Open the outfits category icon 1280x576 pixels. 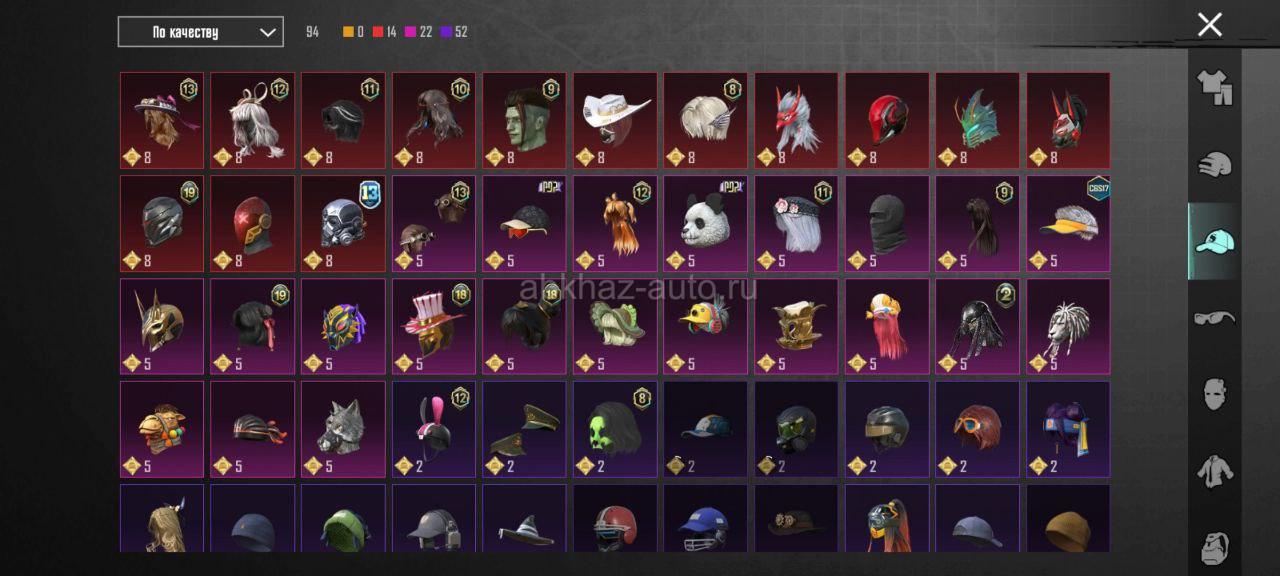pos(1214,88)
